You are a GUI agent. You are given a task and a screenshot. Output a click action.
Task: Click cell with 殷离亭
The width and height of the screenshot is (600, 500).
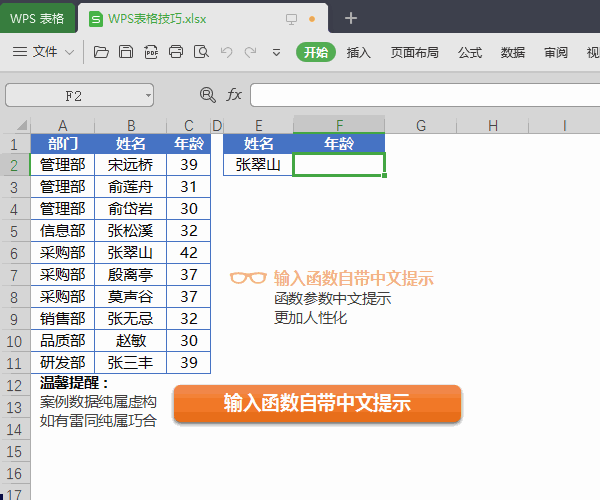tap(130, 275)
